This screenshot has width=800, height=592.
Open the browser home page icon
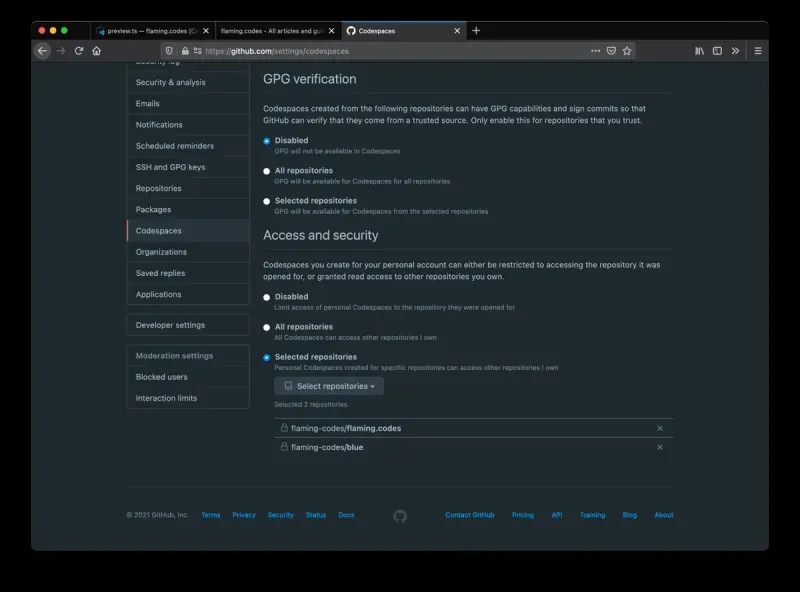tap(96, 51)
